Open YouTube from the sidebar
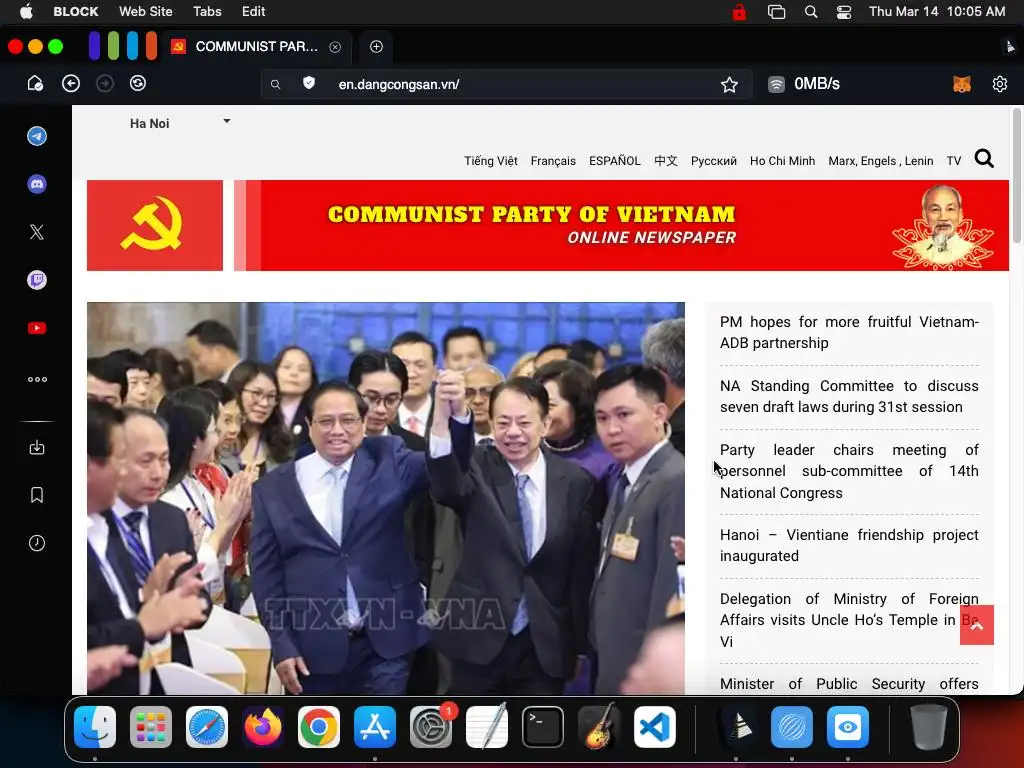The width and height of the screenshot is (1024, 768). [x=37, y=328]
